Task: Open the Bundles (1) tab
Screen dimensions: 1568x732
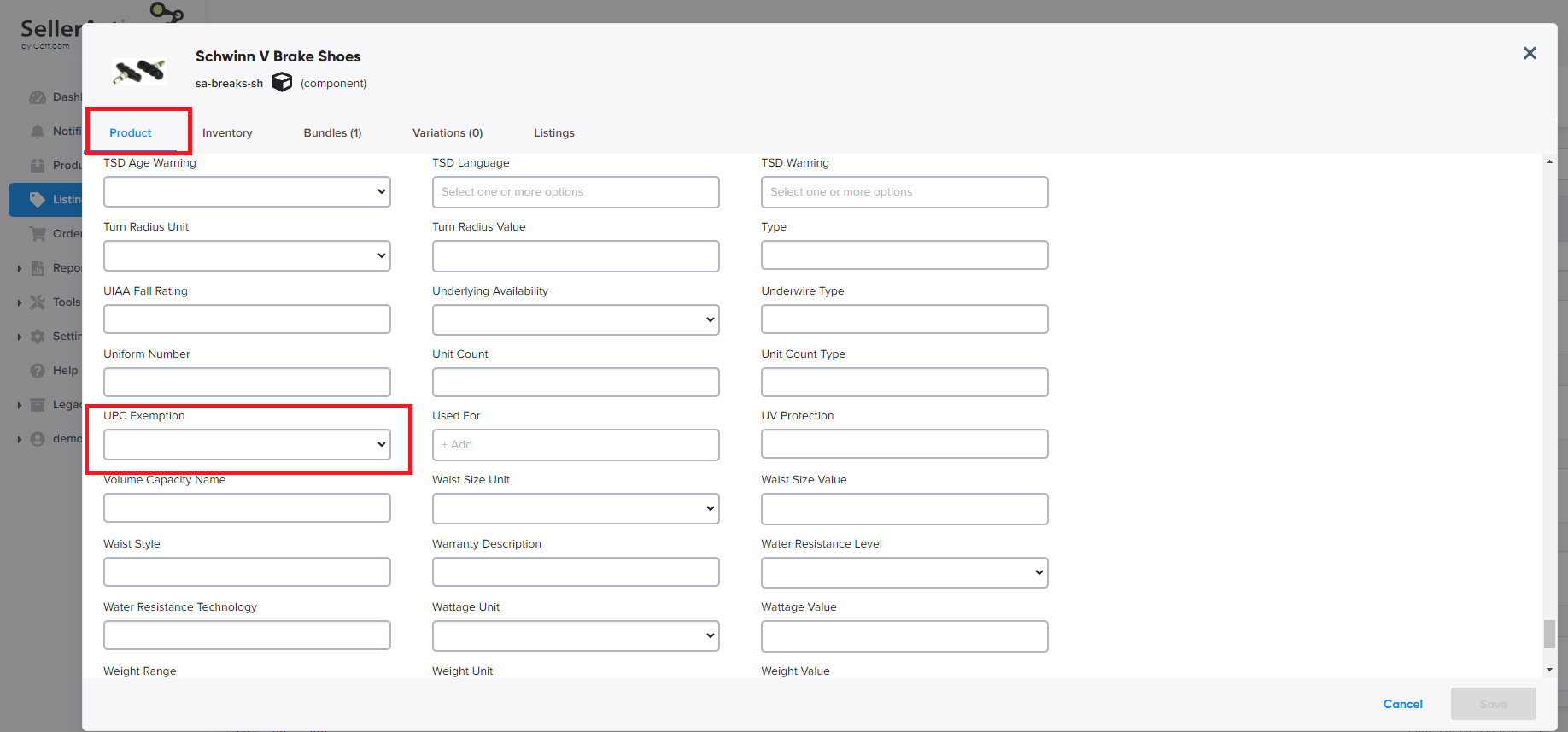Action: (x=332, y=133)
